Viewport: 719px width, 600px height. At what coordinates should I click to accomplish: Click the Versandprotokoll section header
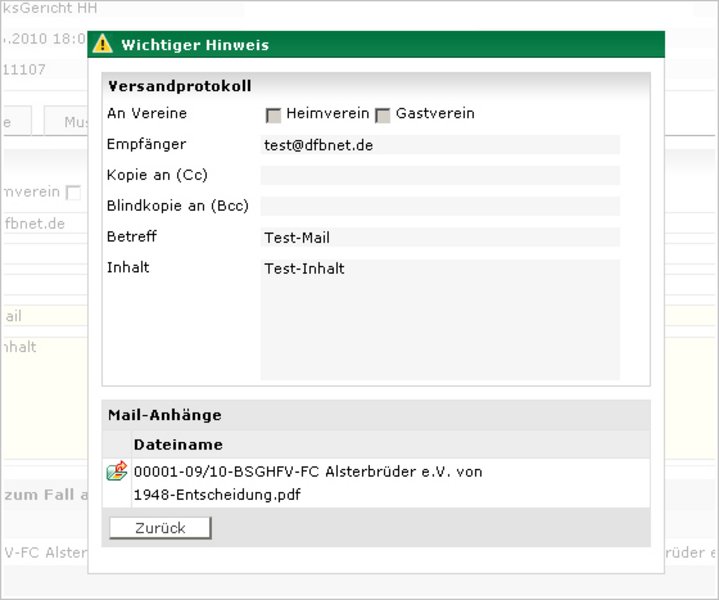tap(179, 86)
